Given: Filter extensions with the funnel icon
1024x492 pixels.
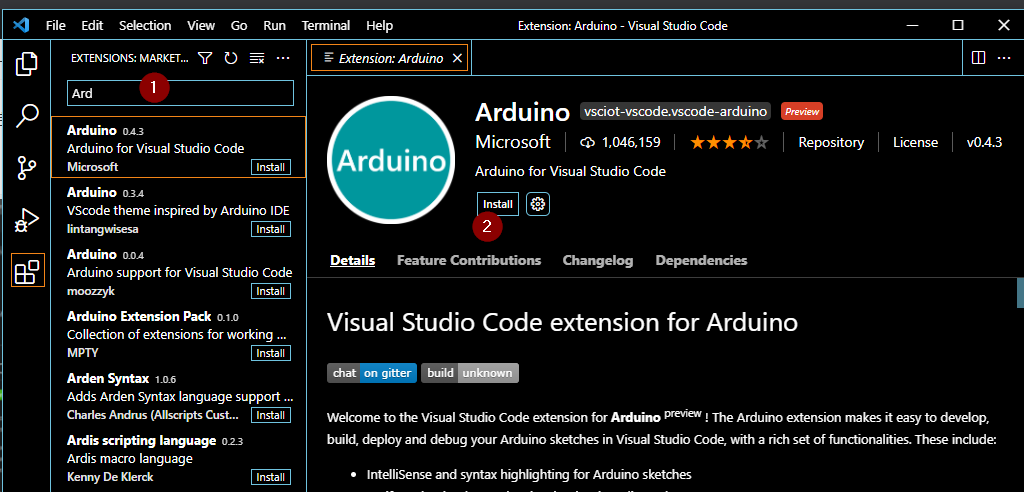Looking at the screenshot, I should tap(205, 59).
